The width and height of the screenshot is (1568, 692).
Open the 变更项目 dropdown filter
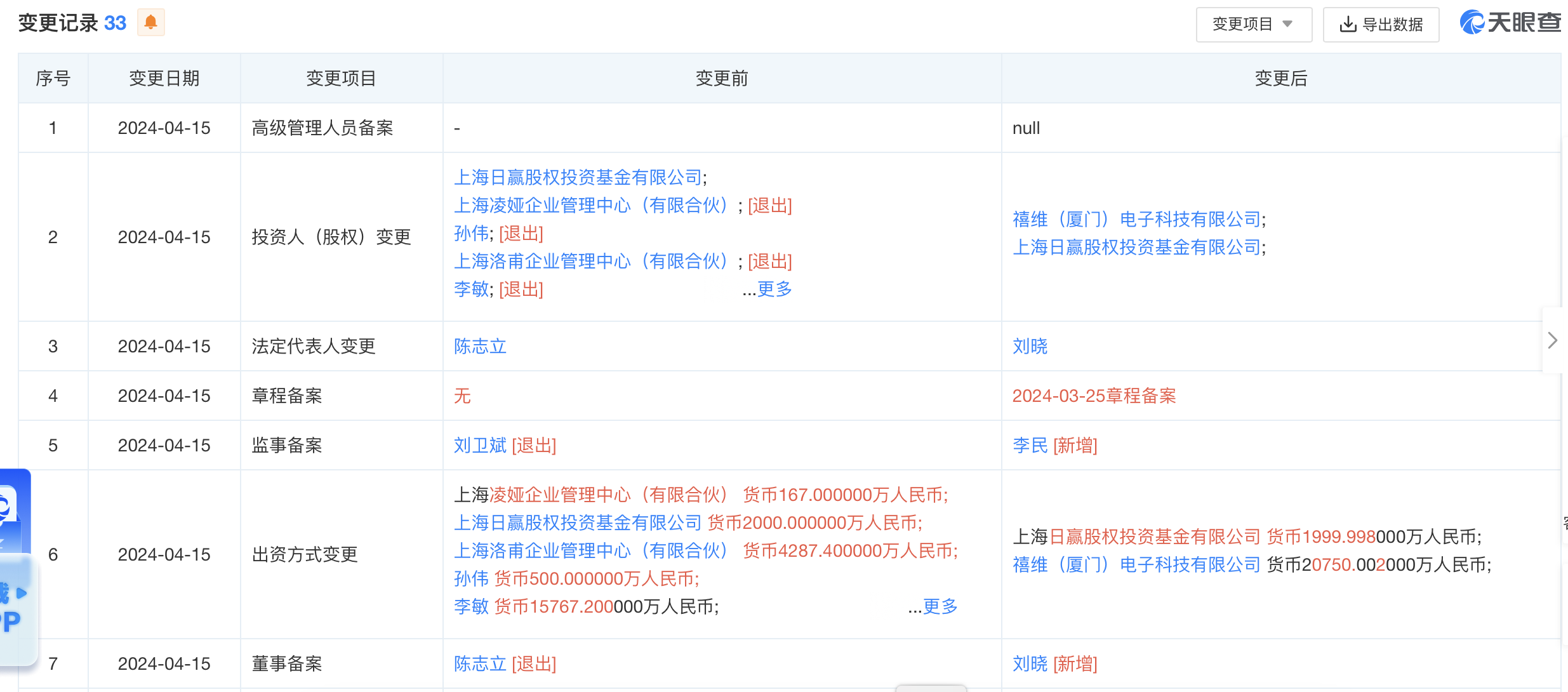[1253, 24]
